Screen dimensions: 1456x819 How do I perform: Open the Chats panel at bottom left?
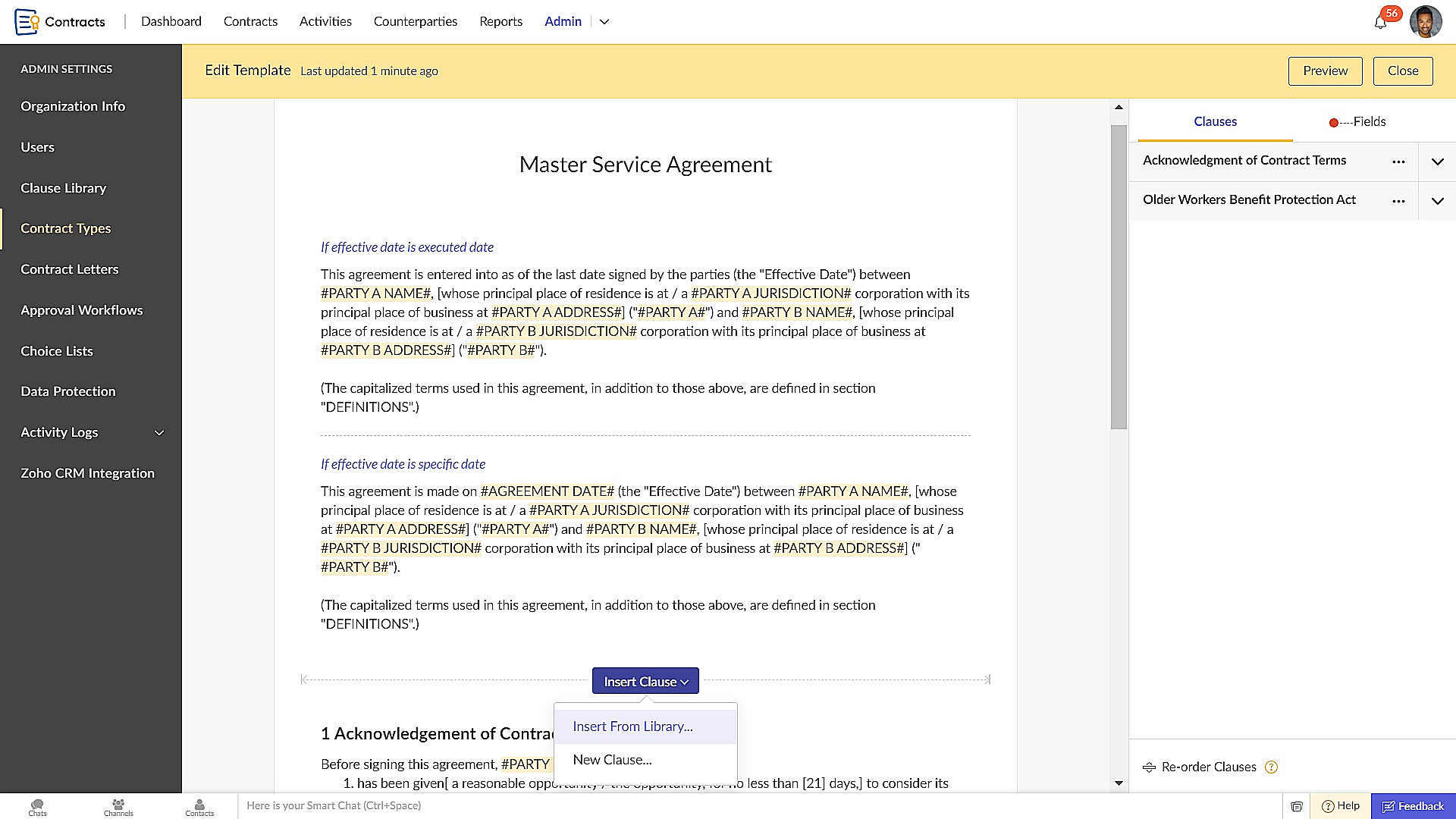[x=37, y=806]
